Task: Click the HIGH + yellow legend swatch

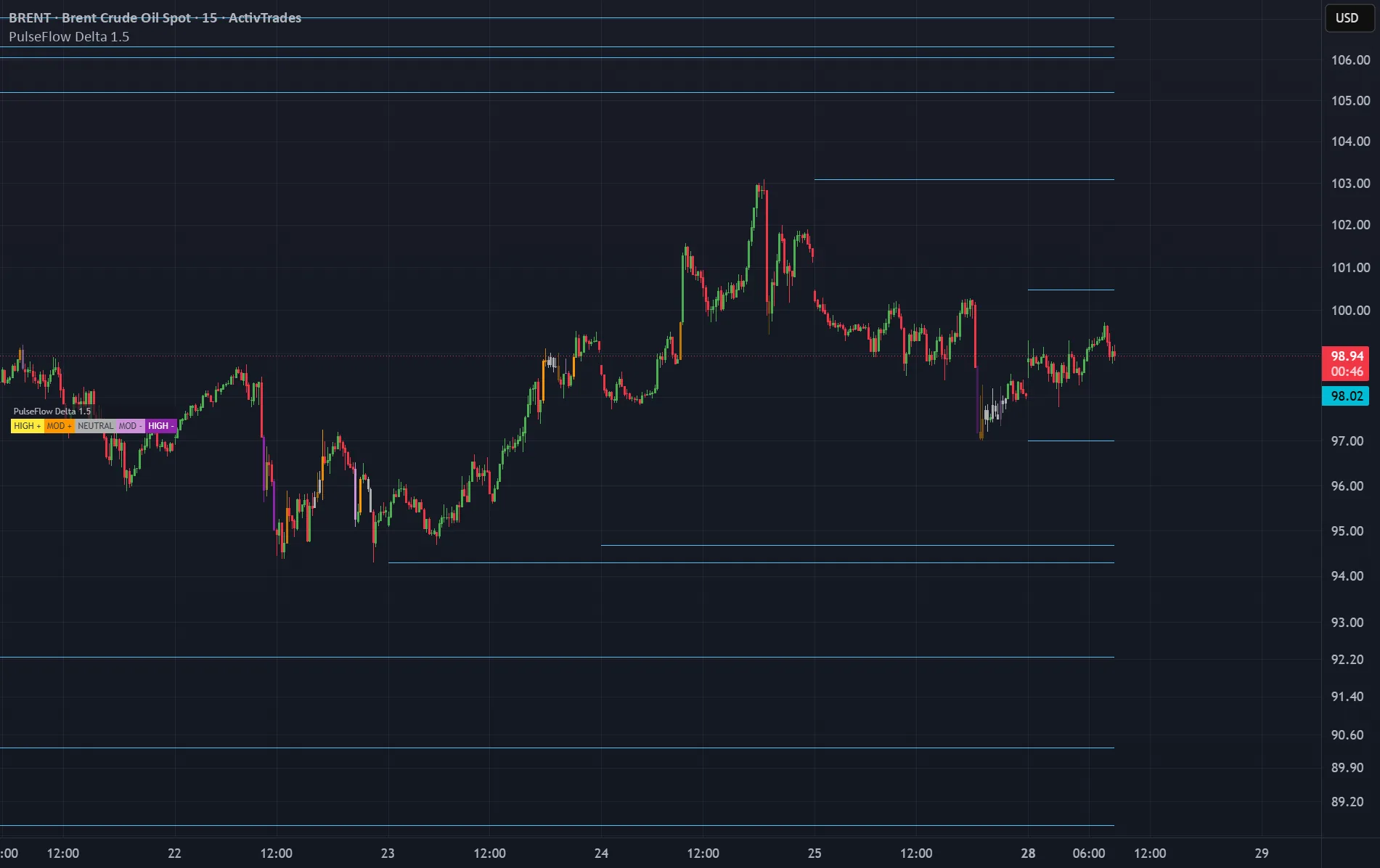Action: pyautogui.click(x=28, y=426)
